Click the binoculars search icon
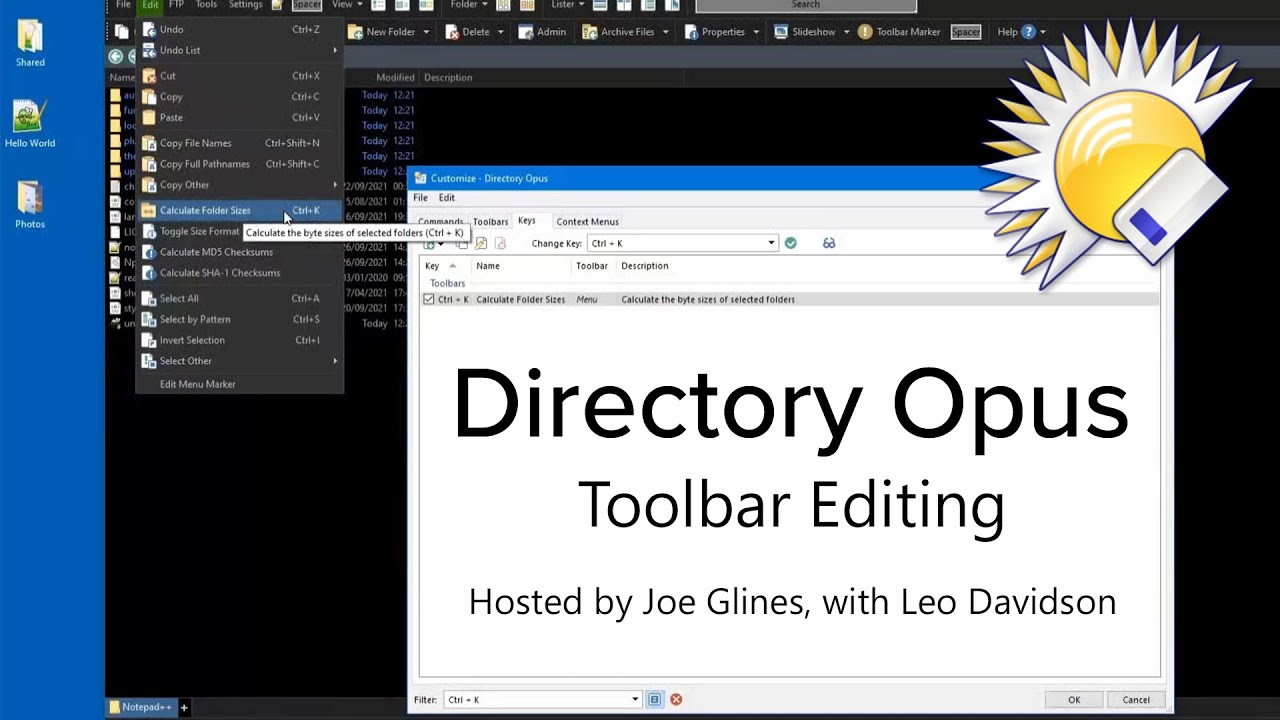This screenshot has width=1280, height=720. 829,243
